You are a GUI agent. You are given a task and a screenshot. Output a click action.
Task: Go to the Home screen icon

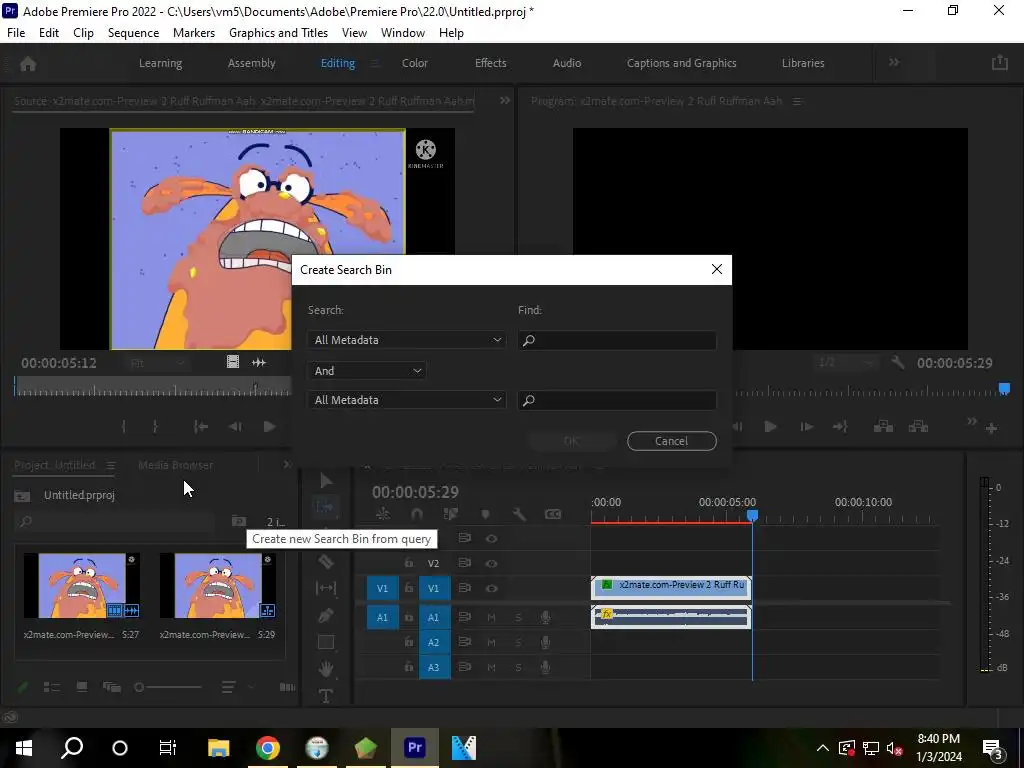pyautogui.click(x=28, y=63)
